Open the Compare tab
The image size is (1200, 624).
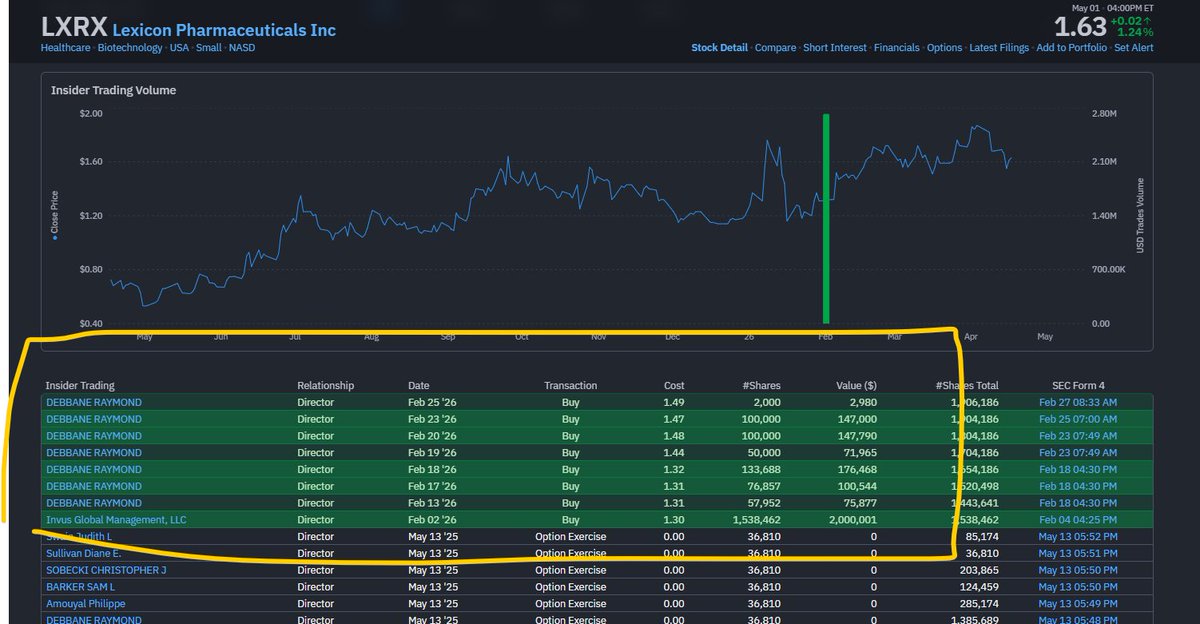[x=775, y=48]
